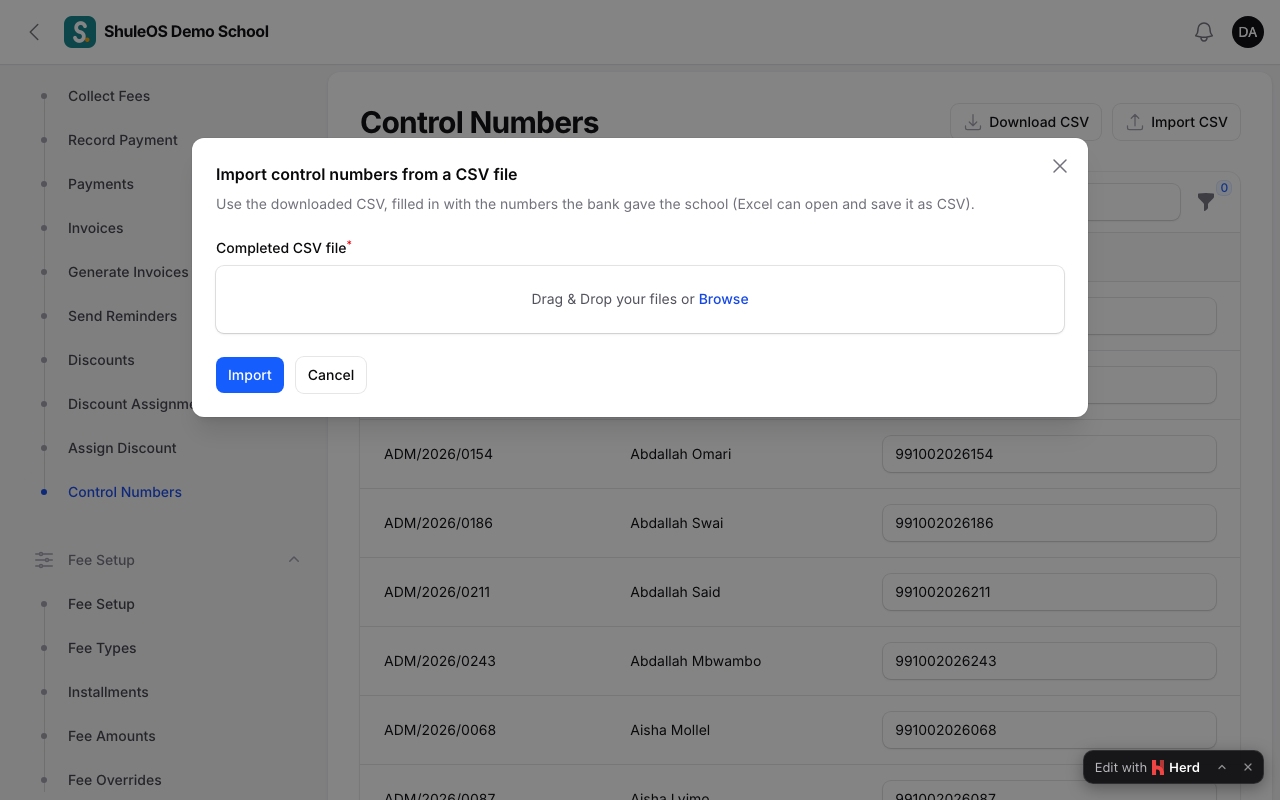Viewport: 1280px width, 800px height.
Task: Click the control number field 991002026211
Action: coord(1049,592)
